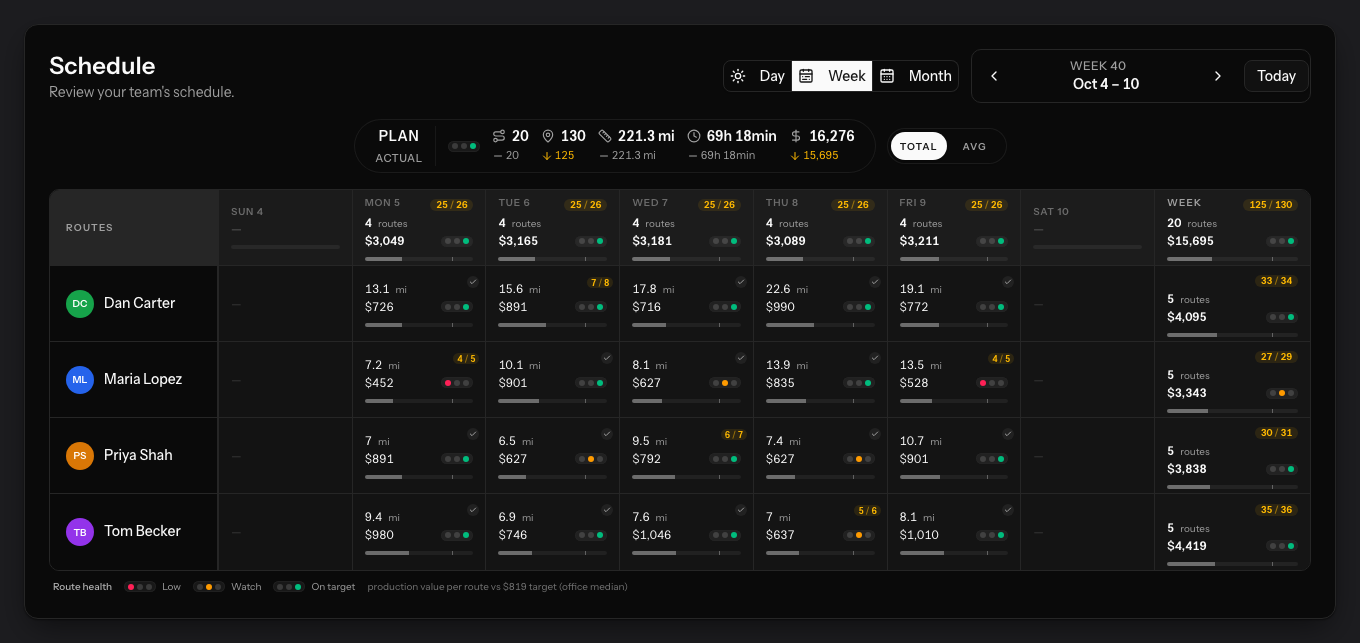Click Dan Carter's DC avatar
This screenshot has height=643, width=1360.
[80, 303]
